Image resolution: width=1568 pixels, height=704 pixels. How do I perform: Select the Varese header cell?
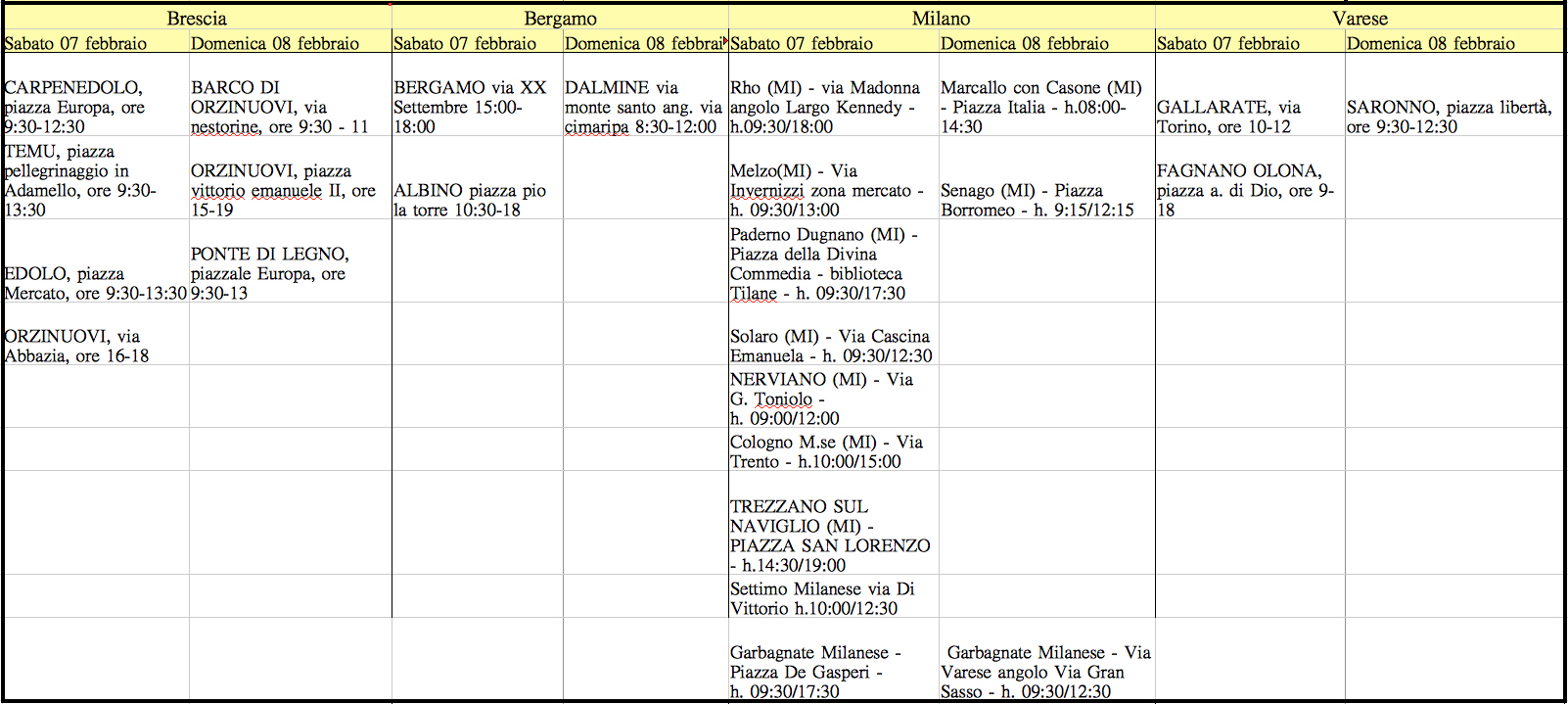click(1360, 18)
